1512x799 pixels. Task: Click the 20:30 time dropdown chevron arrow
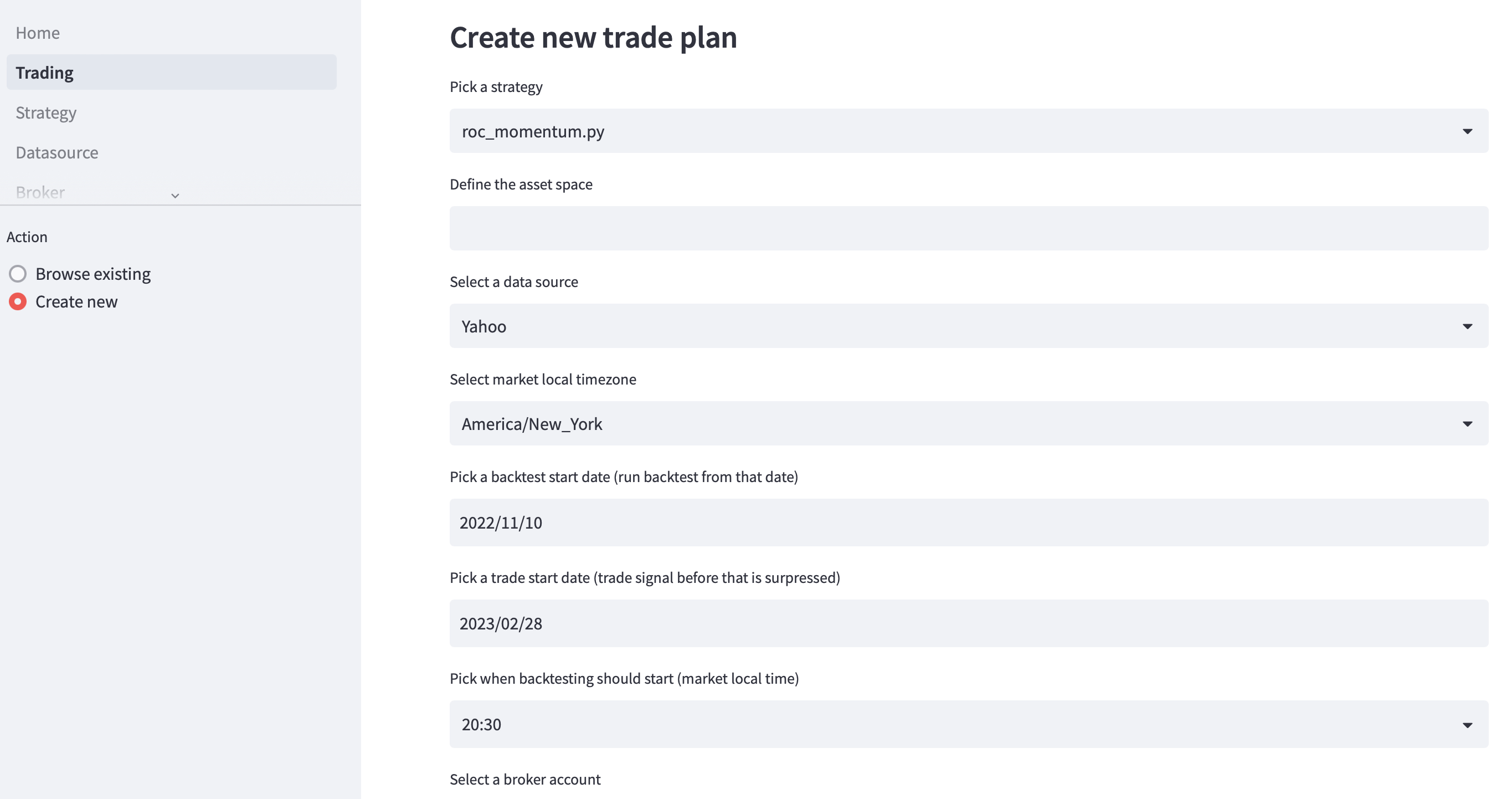pos(1467,724)
